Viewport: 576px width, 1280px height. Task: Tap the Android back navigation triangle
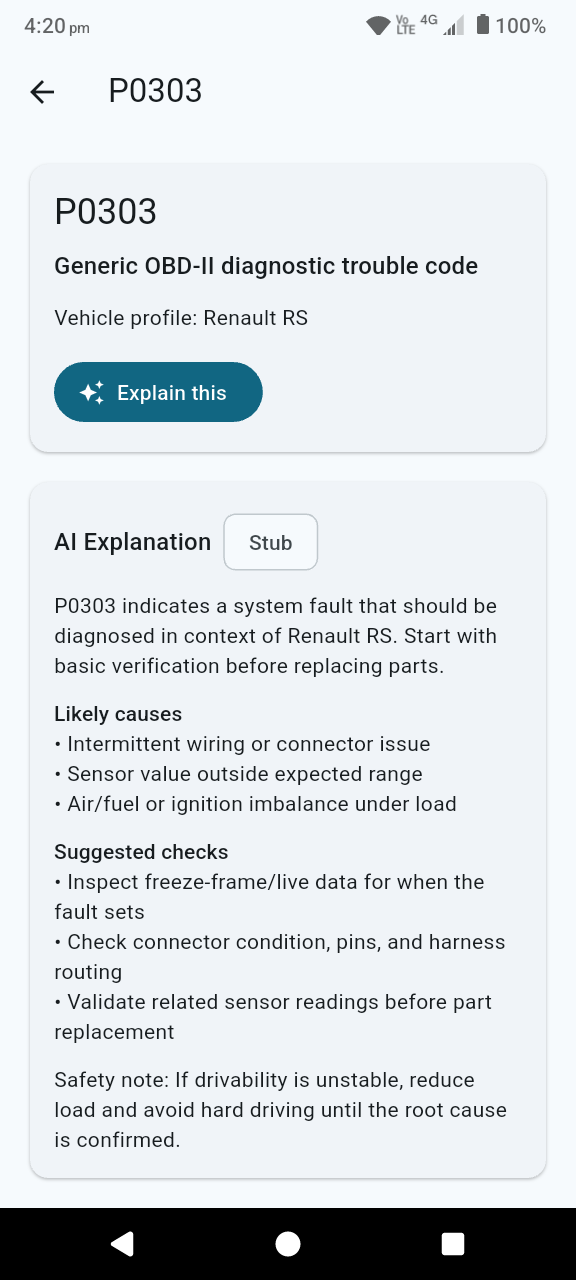click(123, 1243)
